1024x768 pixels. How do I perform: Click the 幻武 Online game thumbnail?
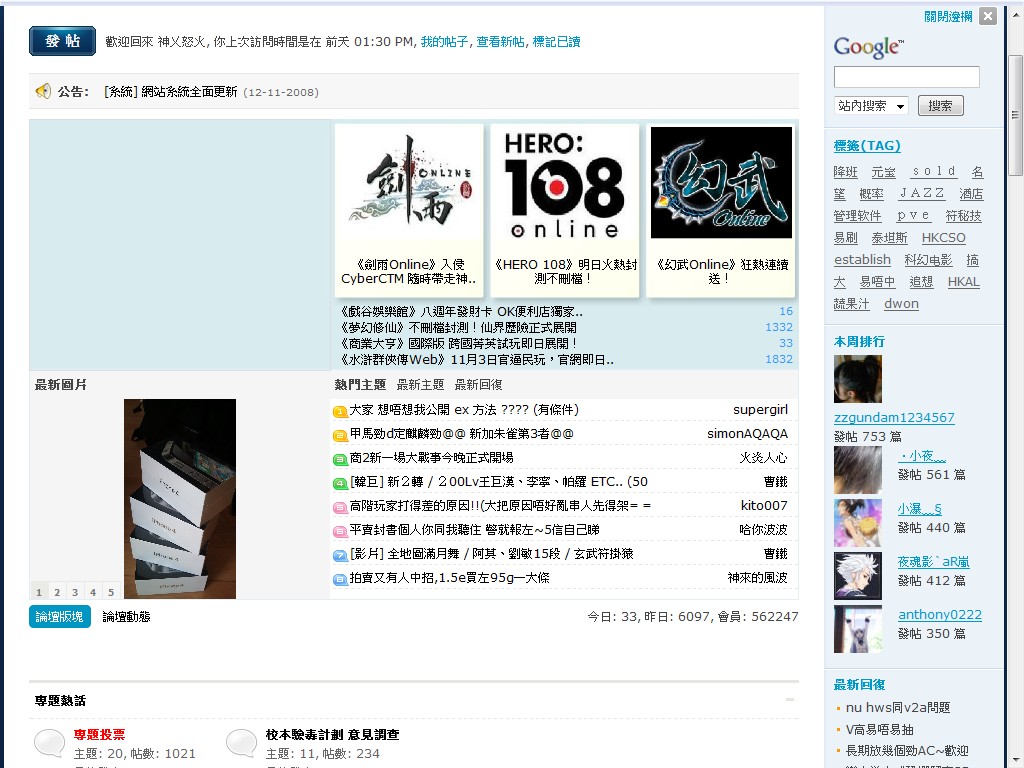click(x=721, y=183)
